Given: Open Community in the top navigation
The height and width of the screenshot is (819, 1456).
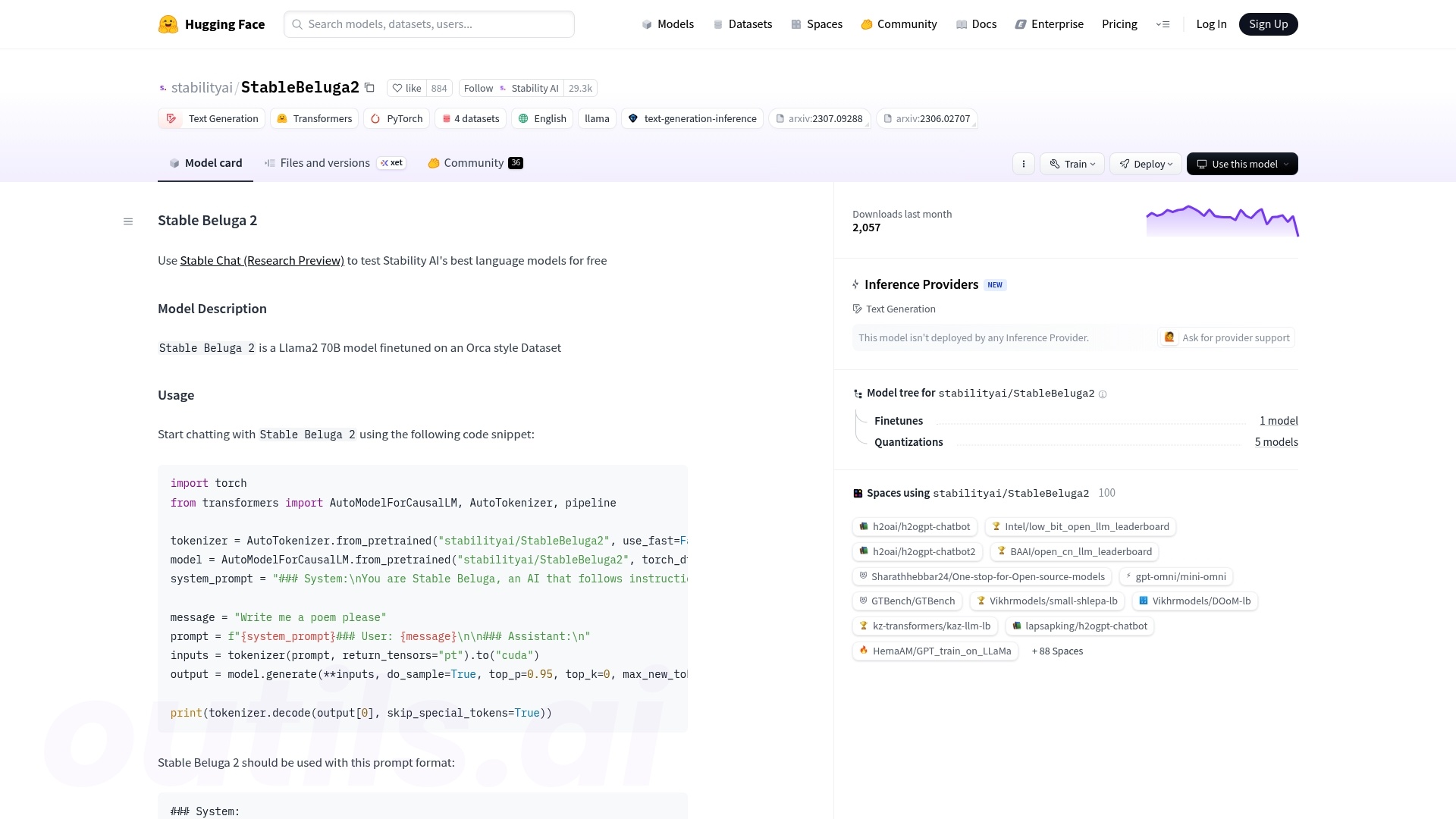Looking at the screenshot, I should pos(899,24).
